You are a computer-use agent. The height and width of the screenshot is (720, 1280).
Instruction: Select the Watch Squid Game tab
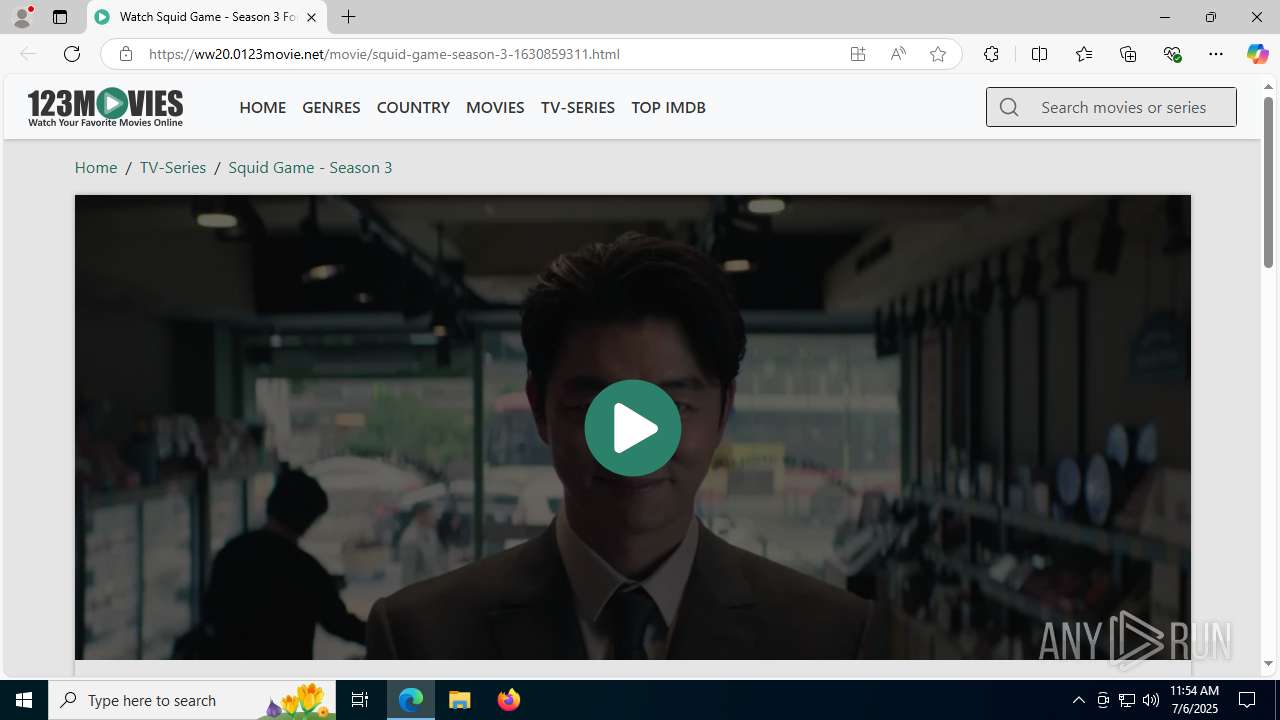point(207,17)
